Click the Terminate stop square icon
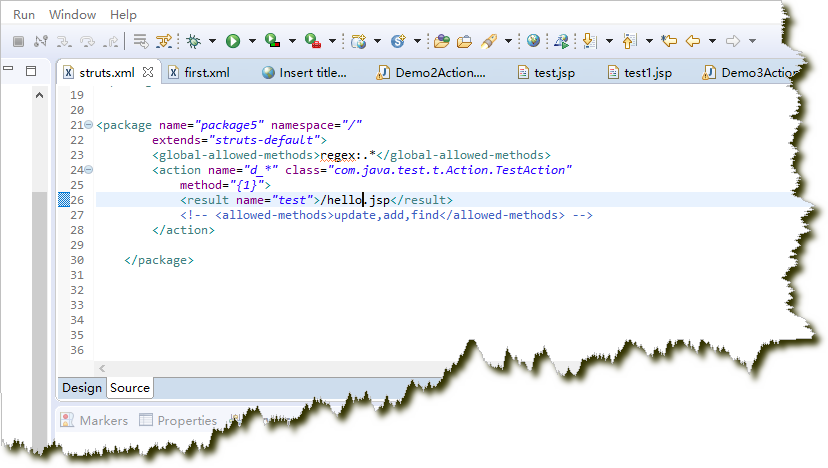Image resolution: width=828 pixels, height=468 pixels. pos(18,41)
